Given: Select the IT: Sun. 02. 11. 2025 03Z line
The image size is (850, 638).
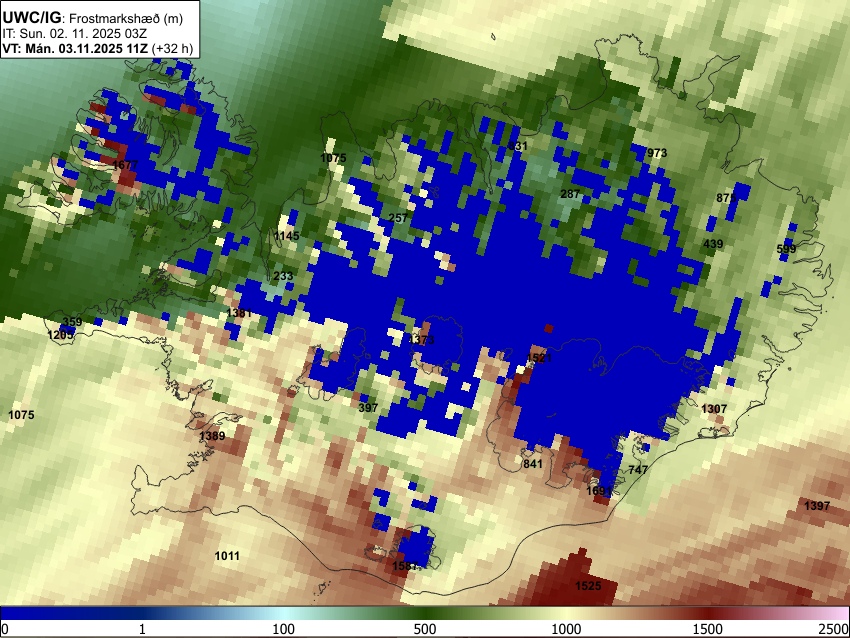Looking at the screenshot, I should click(74, 34).
